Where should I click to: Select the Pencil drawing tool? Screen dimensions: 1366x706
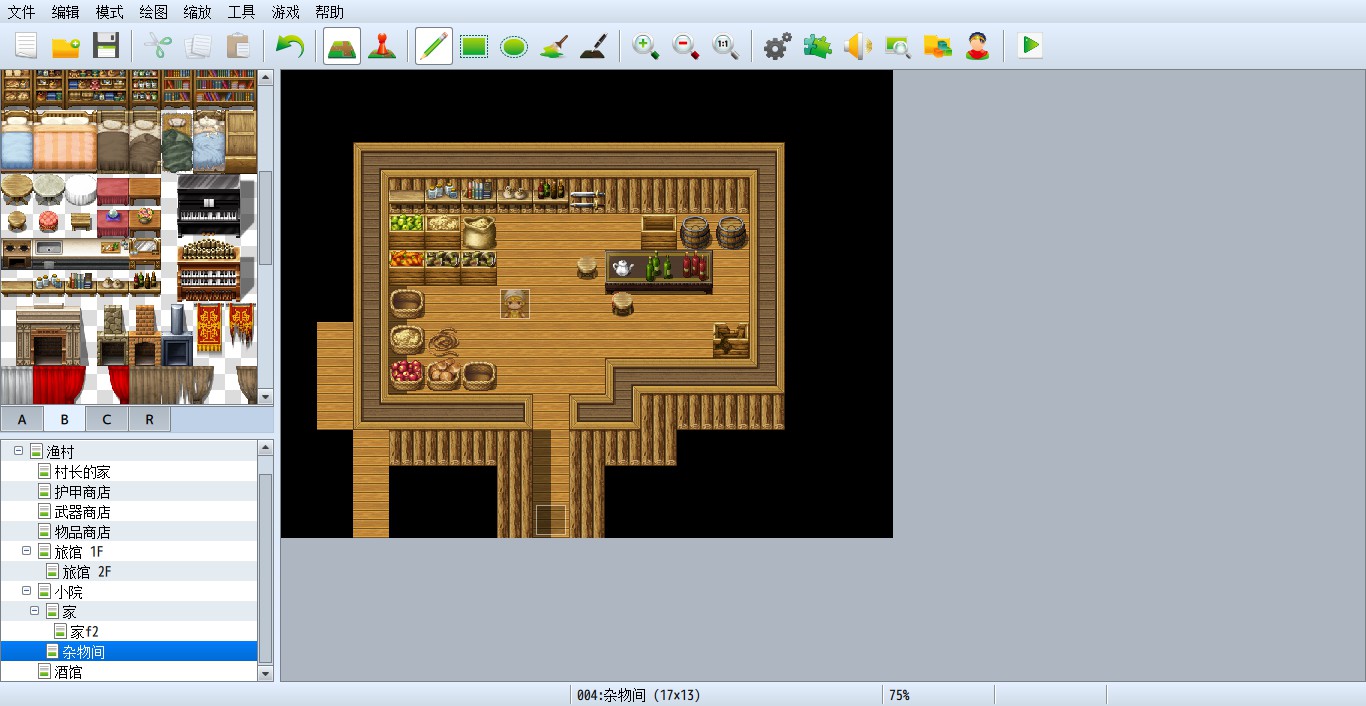click(434, 46)
